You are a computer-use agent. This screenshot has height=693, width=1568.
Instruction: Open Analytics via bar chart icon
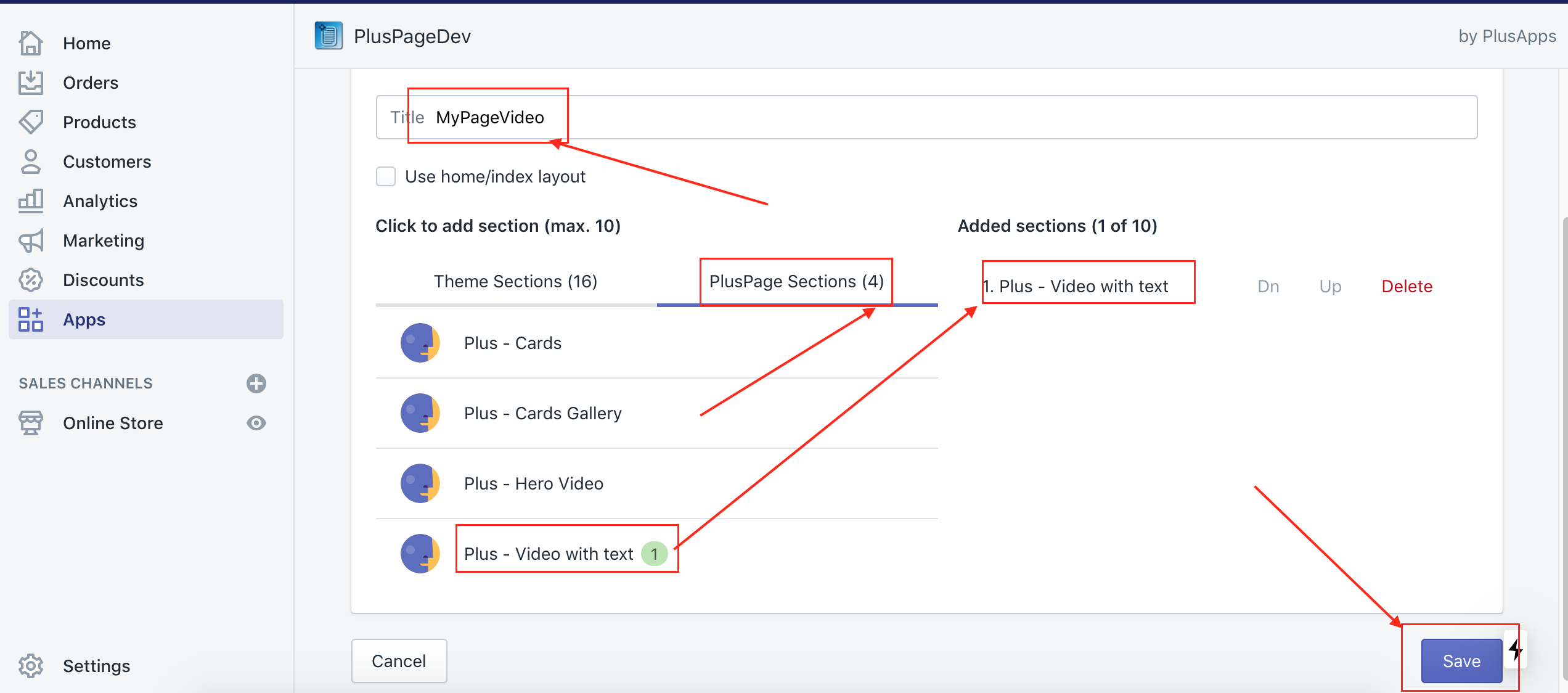point(30,201)
